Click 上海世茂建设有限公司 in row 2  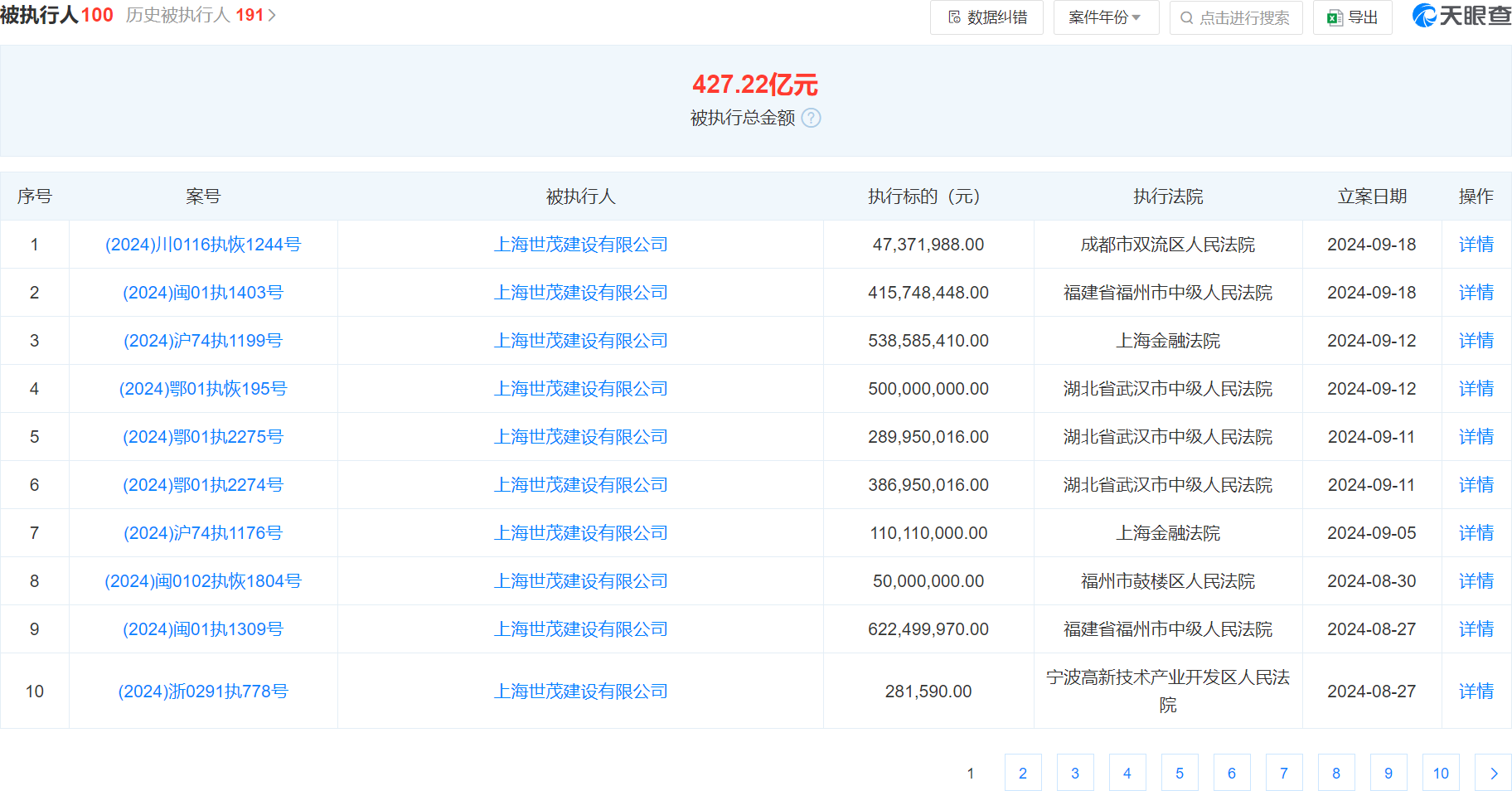(580, 293)
